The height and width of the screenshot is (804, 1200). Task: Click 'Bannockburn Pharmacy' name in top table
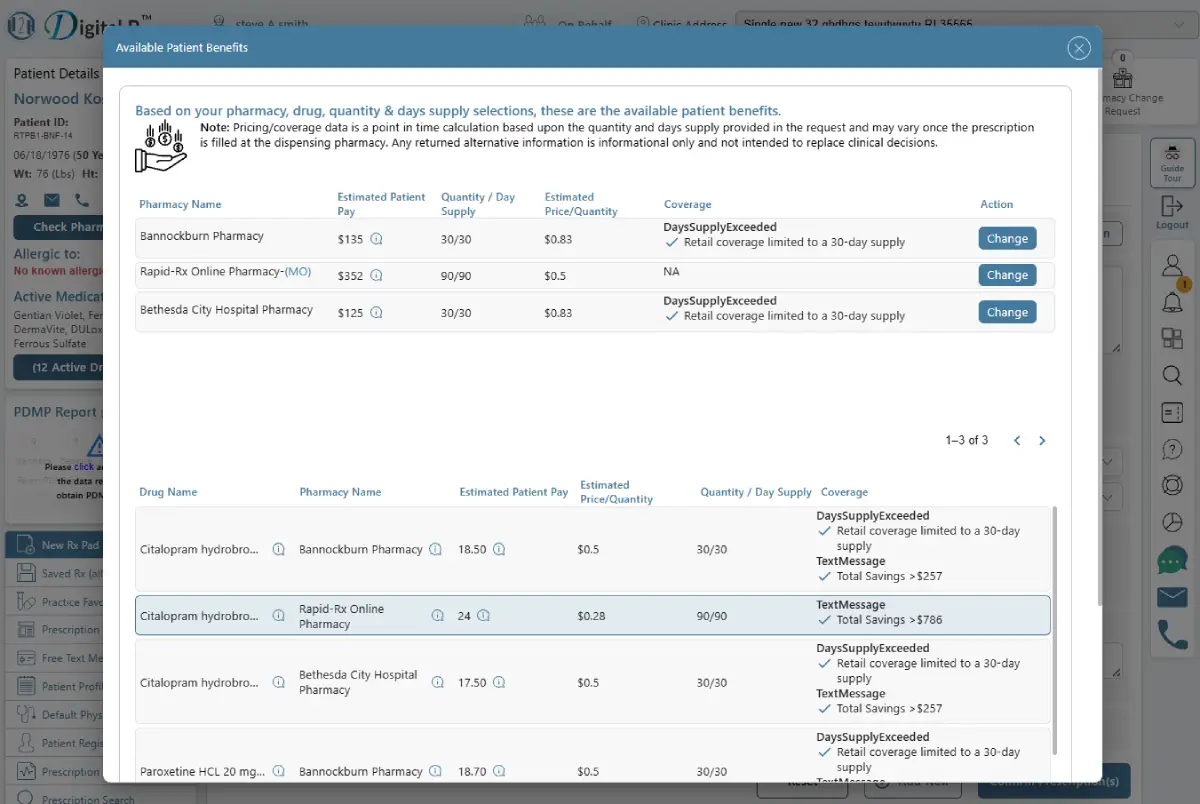coord(202,236)
